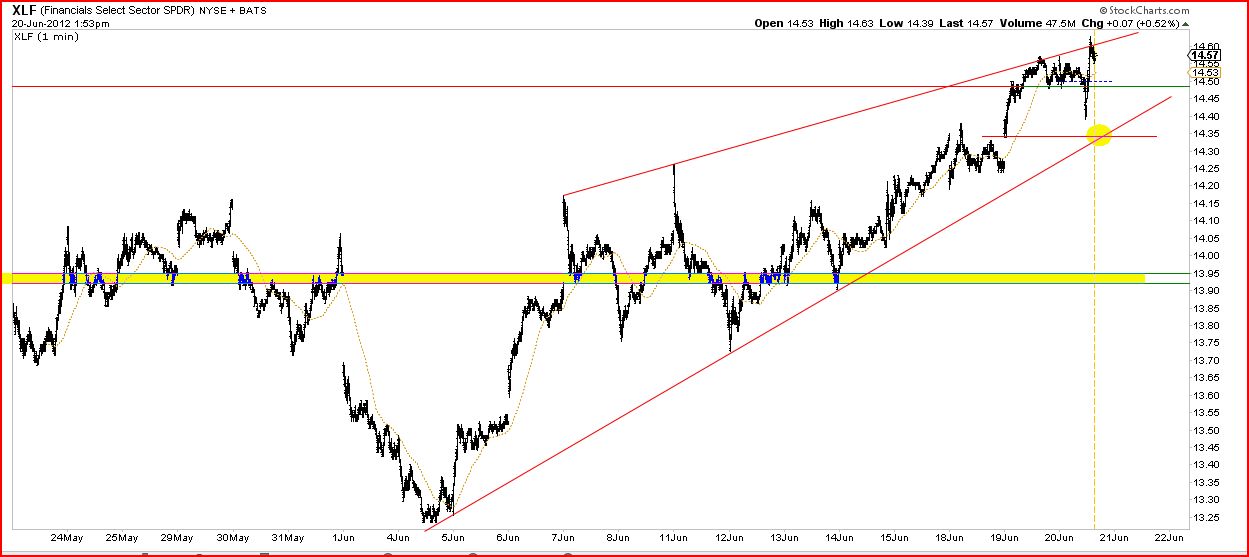This screenshot has height=557, width=1249.
Task: Select the Open 14.53 value
Action: click(785, 23)
